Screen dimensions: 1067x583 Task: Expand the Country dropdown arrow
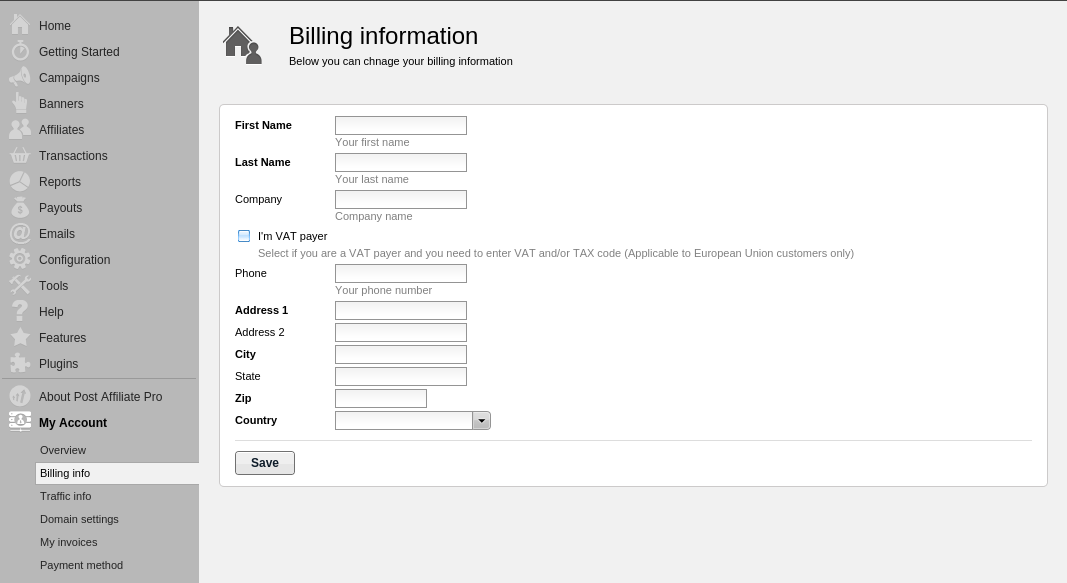[x=481, y=420]
